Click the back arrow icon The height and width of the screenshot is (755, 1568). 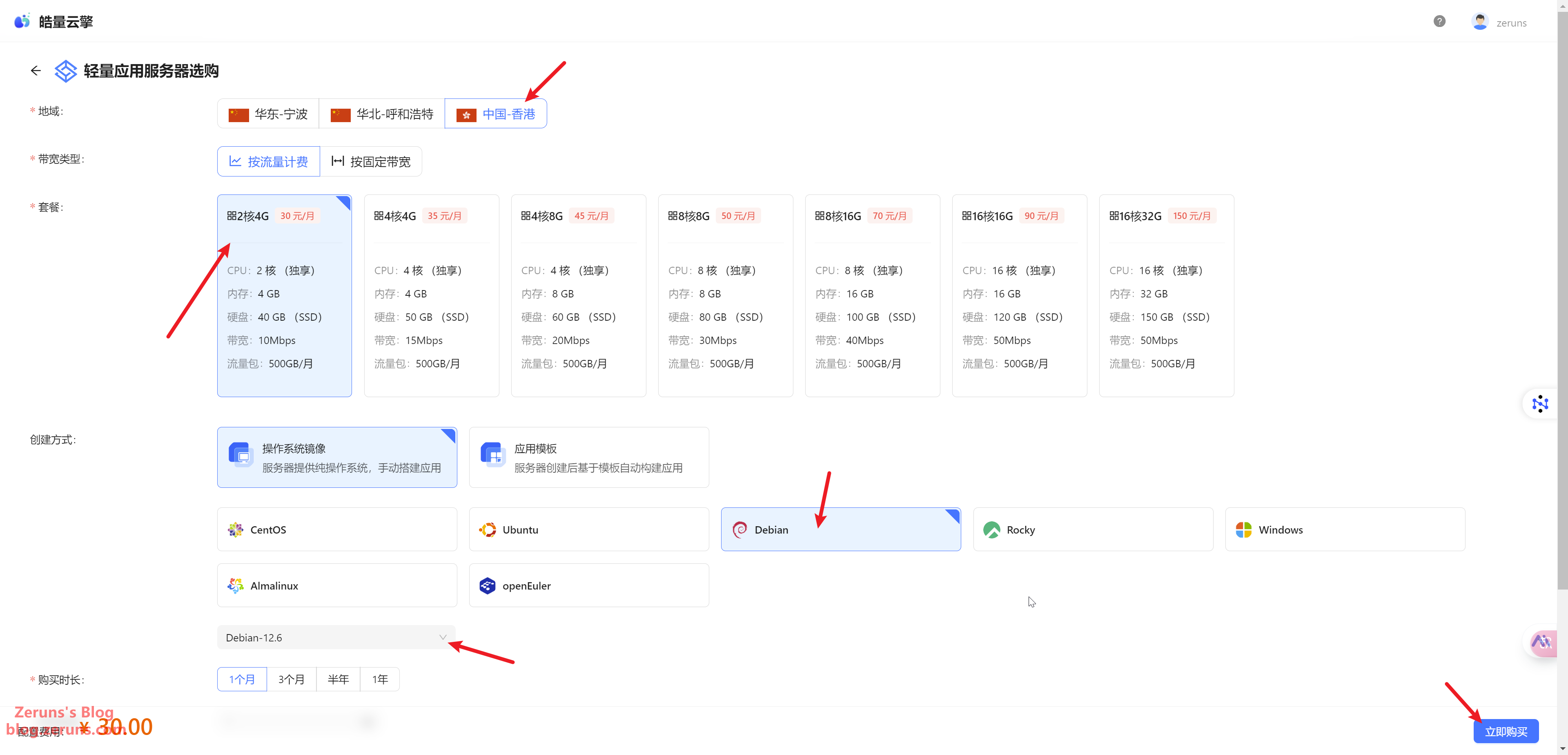coord(36,71)
